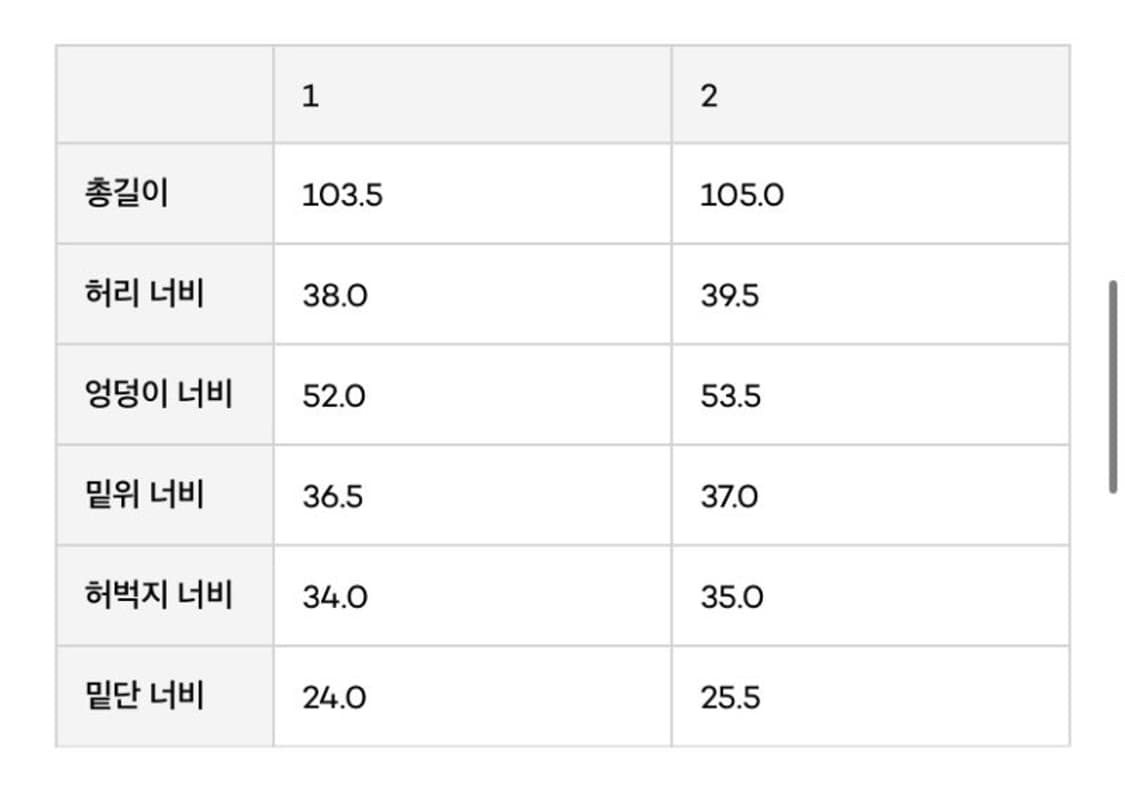This screenshot has width=1125, height=799.
Task: Select the 105.0 total length cell
Action: 742,196
